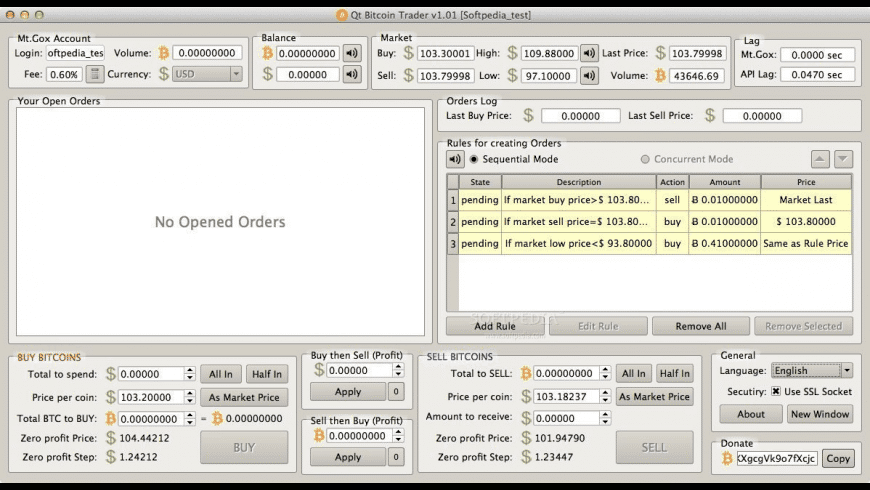Toggle the USD balance speaker icon

[x=352, y=74]
